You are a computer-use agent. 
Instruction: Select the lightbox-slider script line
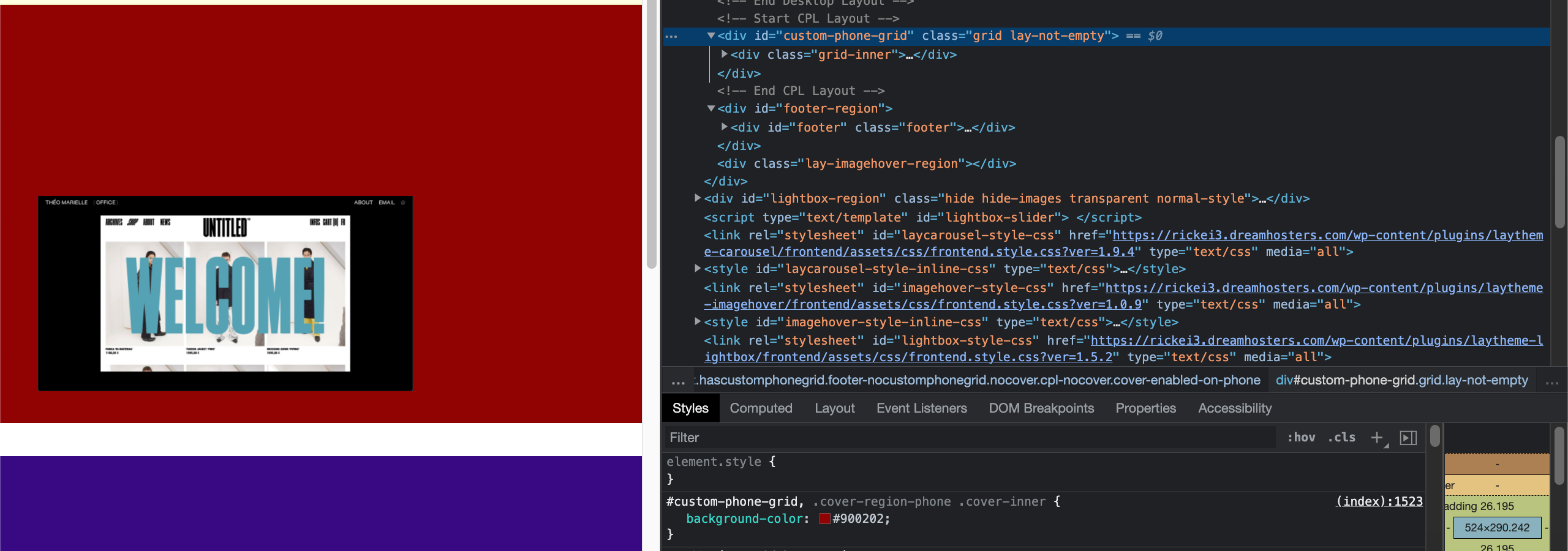pos(922,217)
